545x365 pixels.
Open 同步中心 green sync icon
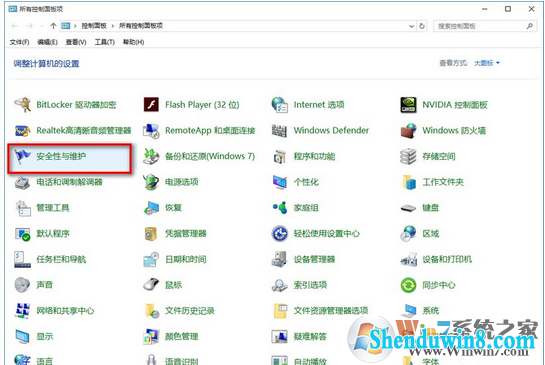click(x=408, y=285)
